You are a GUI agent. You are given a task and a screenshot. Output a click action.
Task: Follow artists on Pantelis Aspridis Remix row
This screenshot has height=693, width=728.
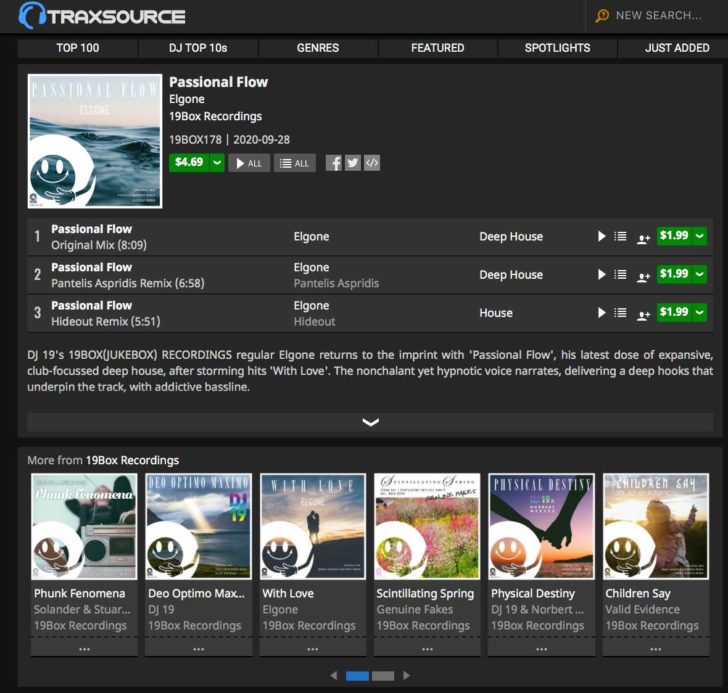(x=643, y=277)
